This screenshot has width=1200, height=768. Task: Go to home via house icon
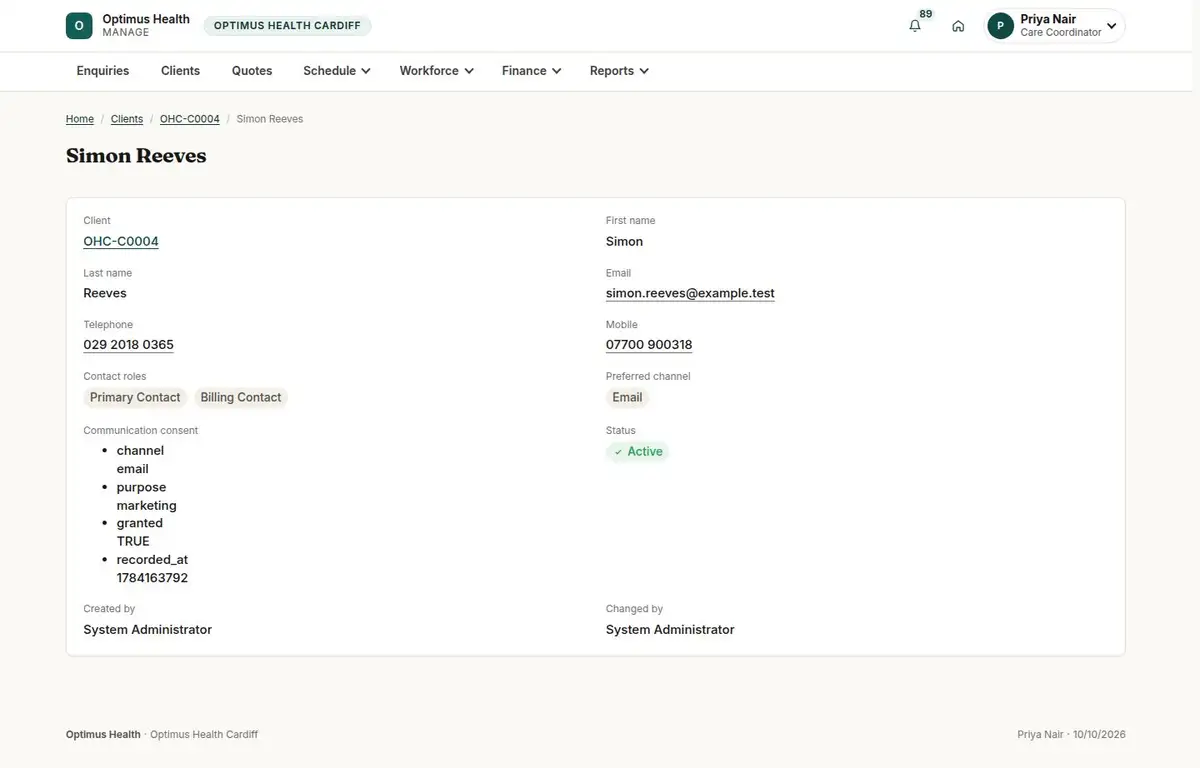[958, 26]
